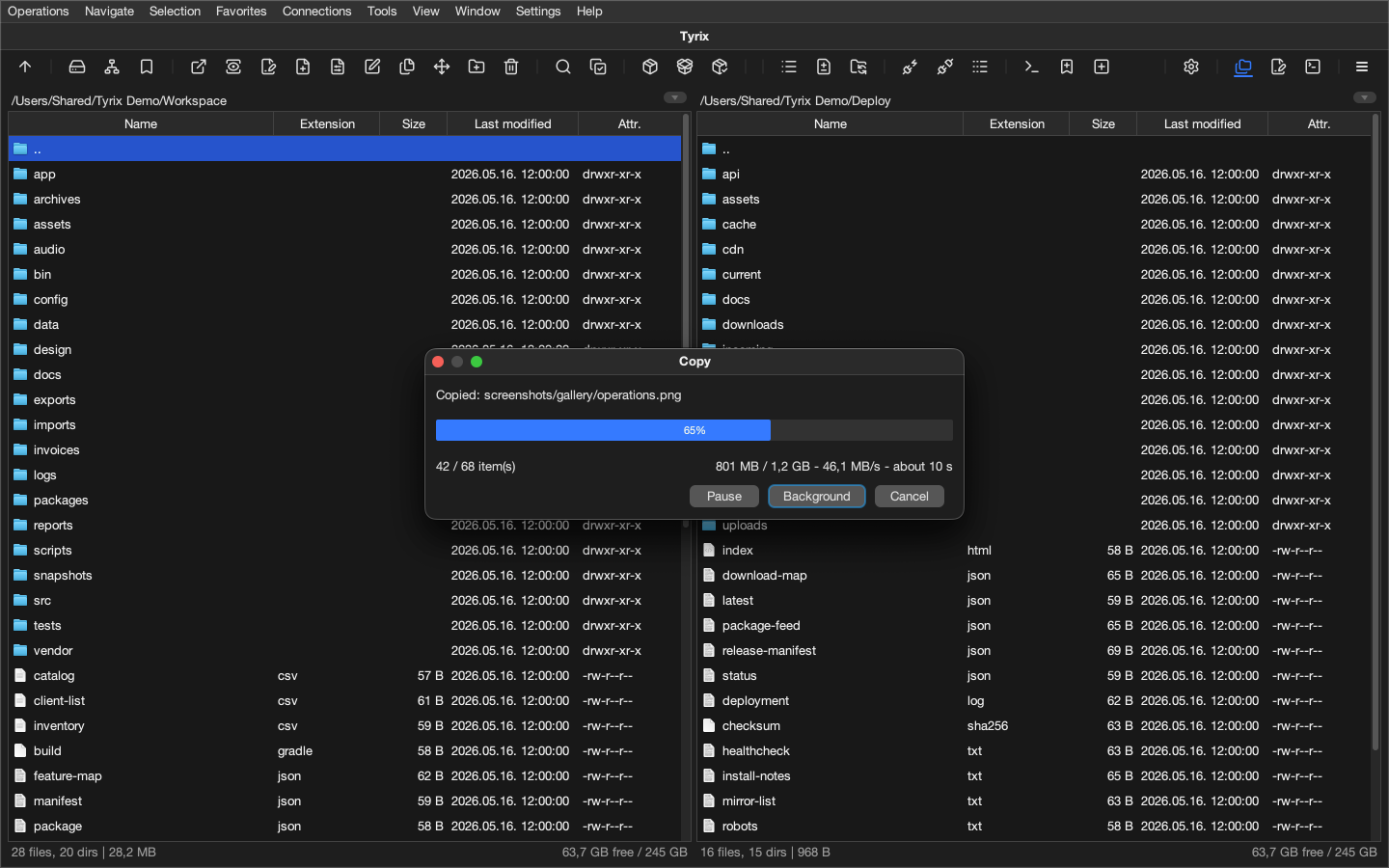Open the hamburger menu icon

point(1362,67)
